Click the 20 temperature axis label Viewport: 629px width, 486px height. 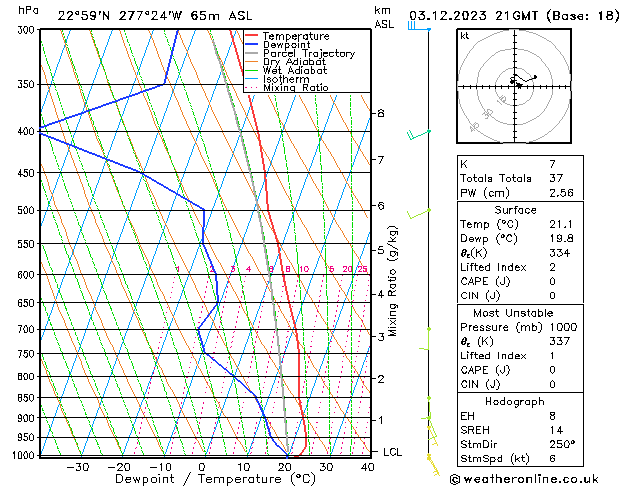(x=284, y=467)
